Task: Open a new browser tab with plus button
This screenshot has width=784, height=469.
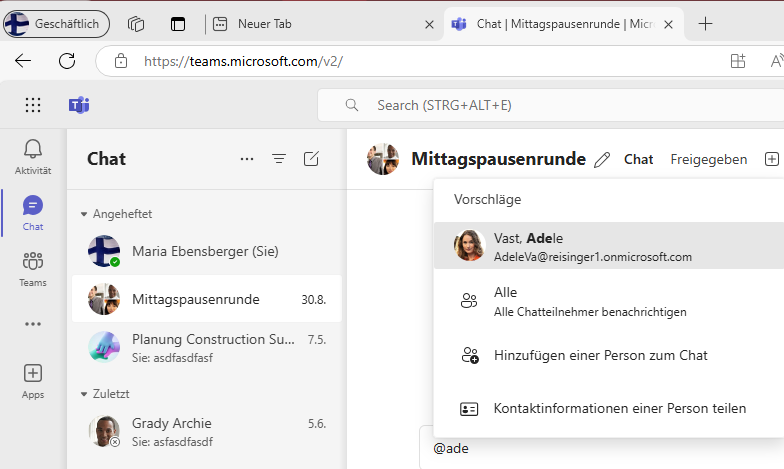Action: [x=705, y=24]
